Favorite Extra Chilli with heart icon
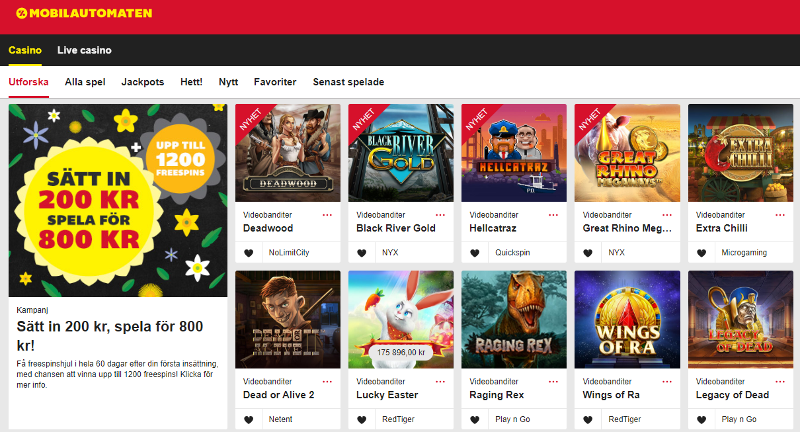Screen dimensions: 800x432 point(702,252)
